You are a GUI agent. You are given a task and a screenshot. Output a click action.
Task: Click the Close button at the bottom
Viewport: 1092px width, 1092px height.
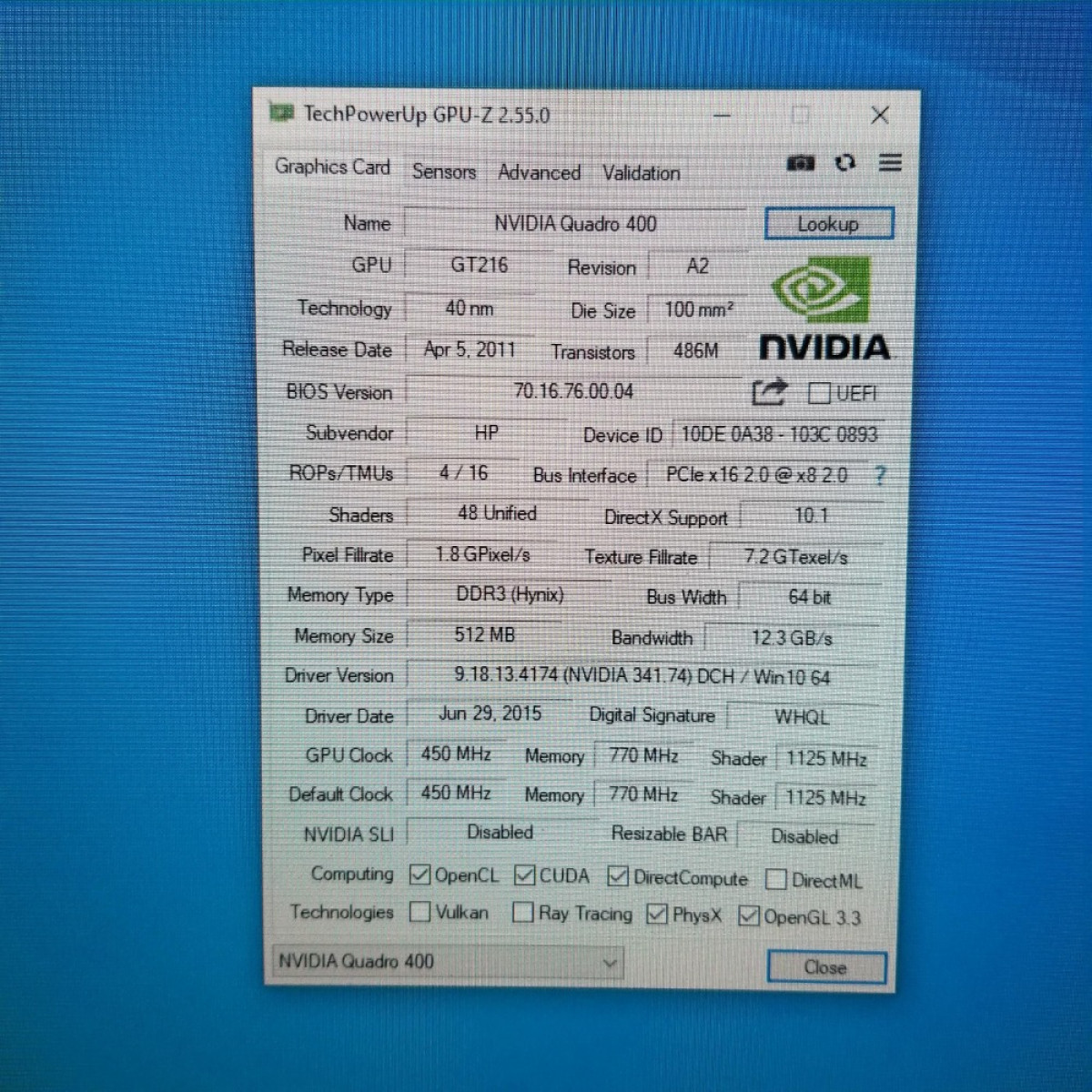tap(826, 967)
